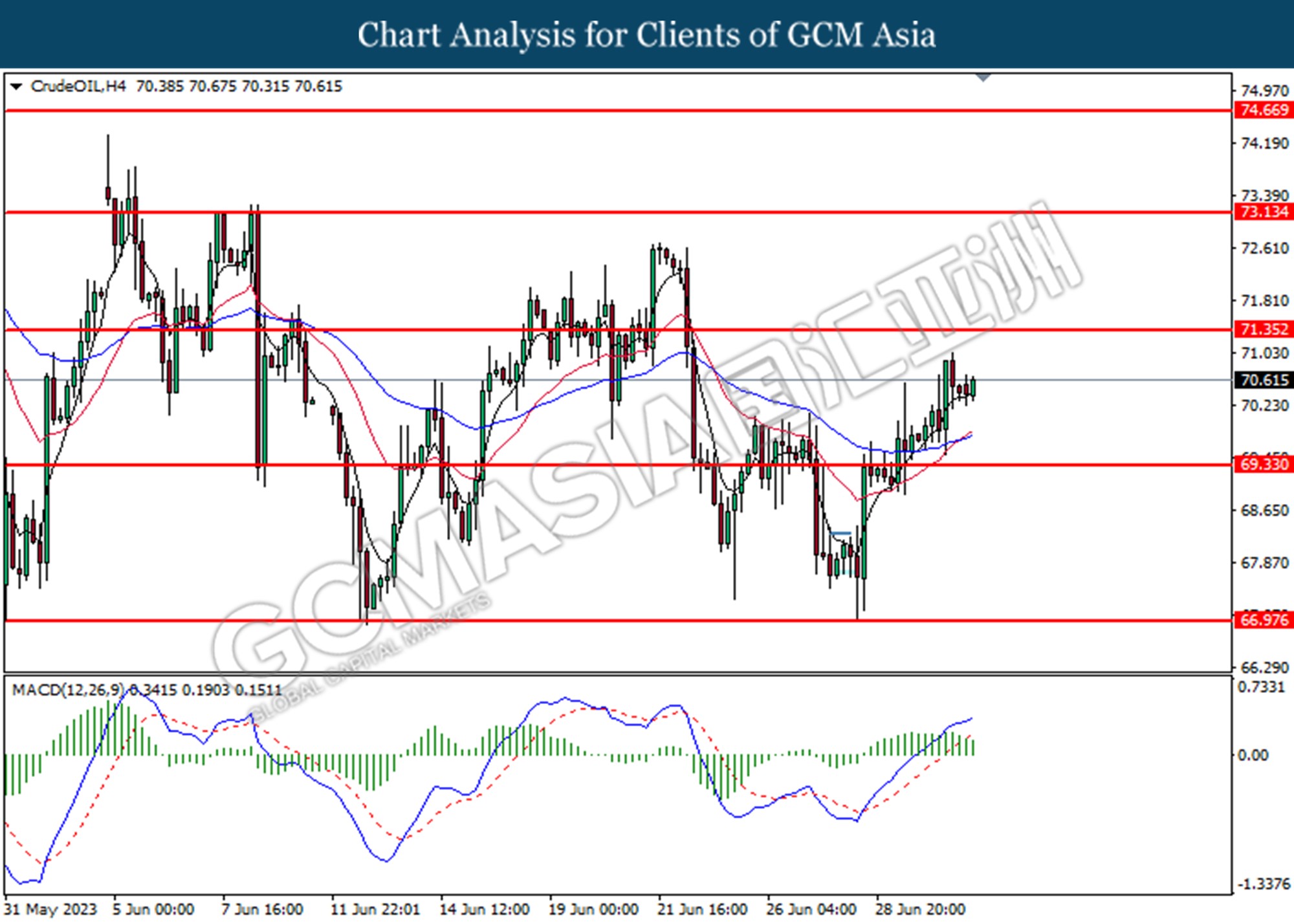Click the 7 Jun 16:00 time label
The height and width of the screenshot is (924, 1294).
pos(262,909)
